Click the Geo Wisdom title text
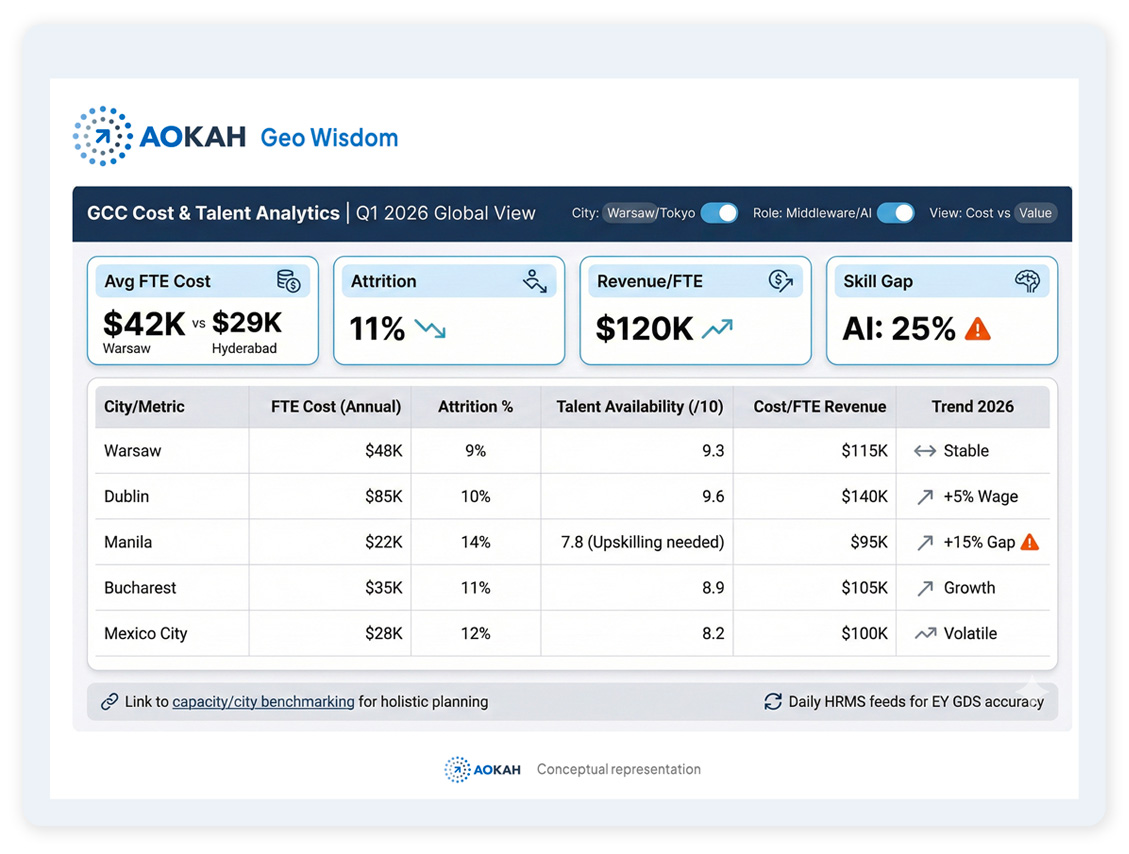 coord(329,138)
